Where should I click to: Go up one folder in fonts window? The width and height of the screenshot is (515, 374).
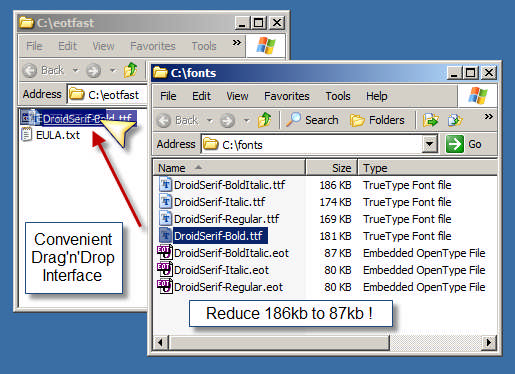[x=264, y=120]
